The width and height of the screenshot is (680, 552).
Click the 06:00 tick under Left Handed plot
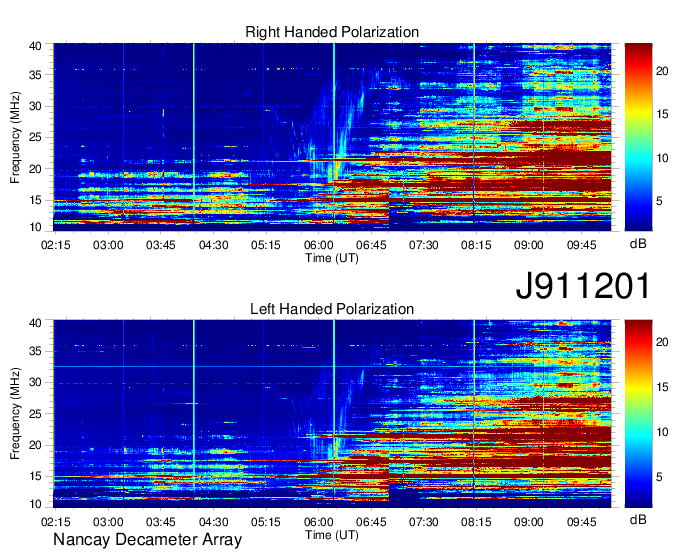[318, 522]
